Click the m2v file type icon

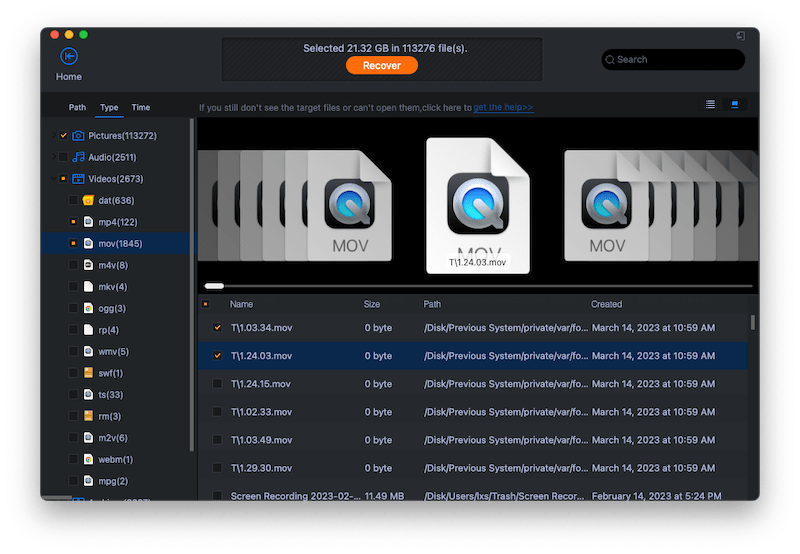pyautogui.click(x=88, y=438)
